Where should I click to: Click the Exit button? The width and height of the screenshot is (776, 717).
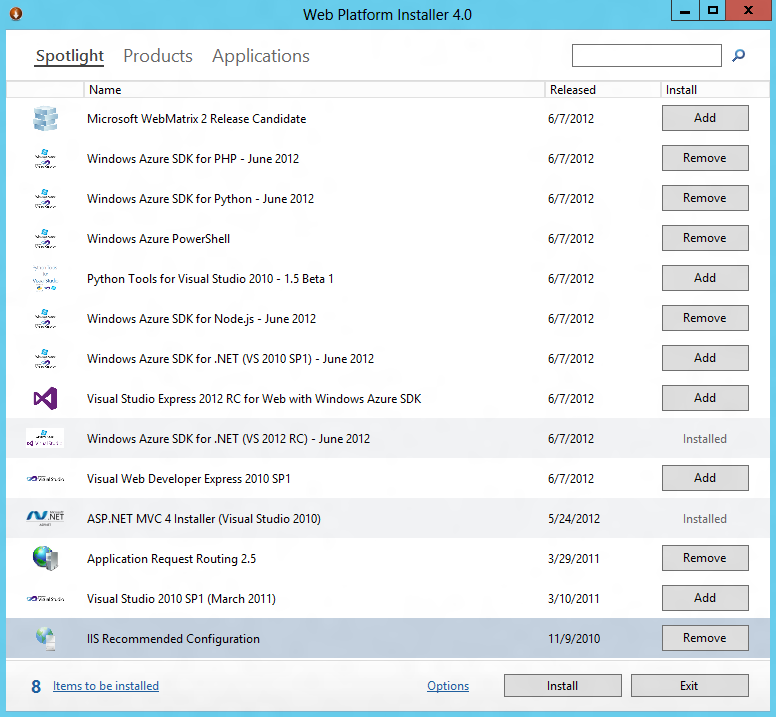click(x=689, y=686)
